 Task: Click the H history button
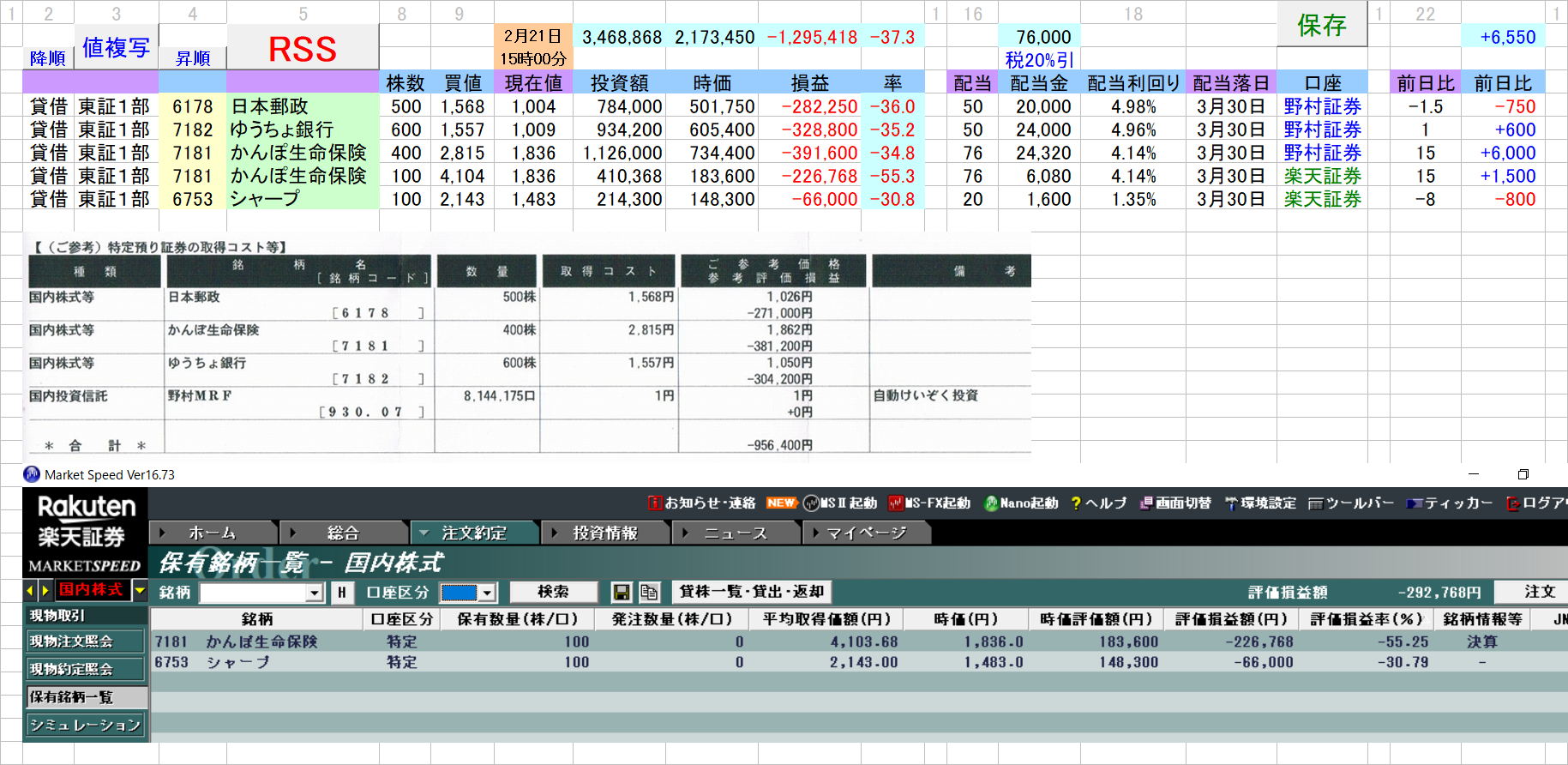point(342,593)
